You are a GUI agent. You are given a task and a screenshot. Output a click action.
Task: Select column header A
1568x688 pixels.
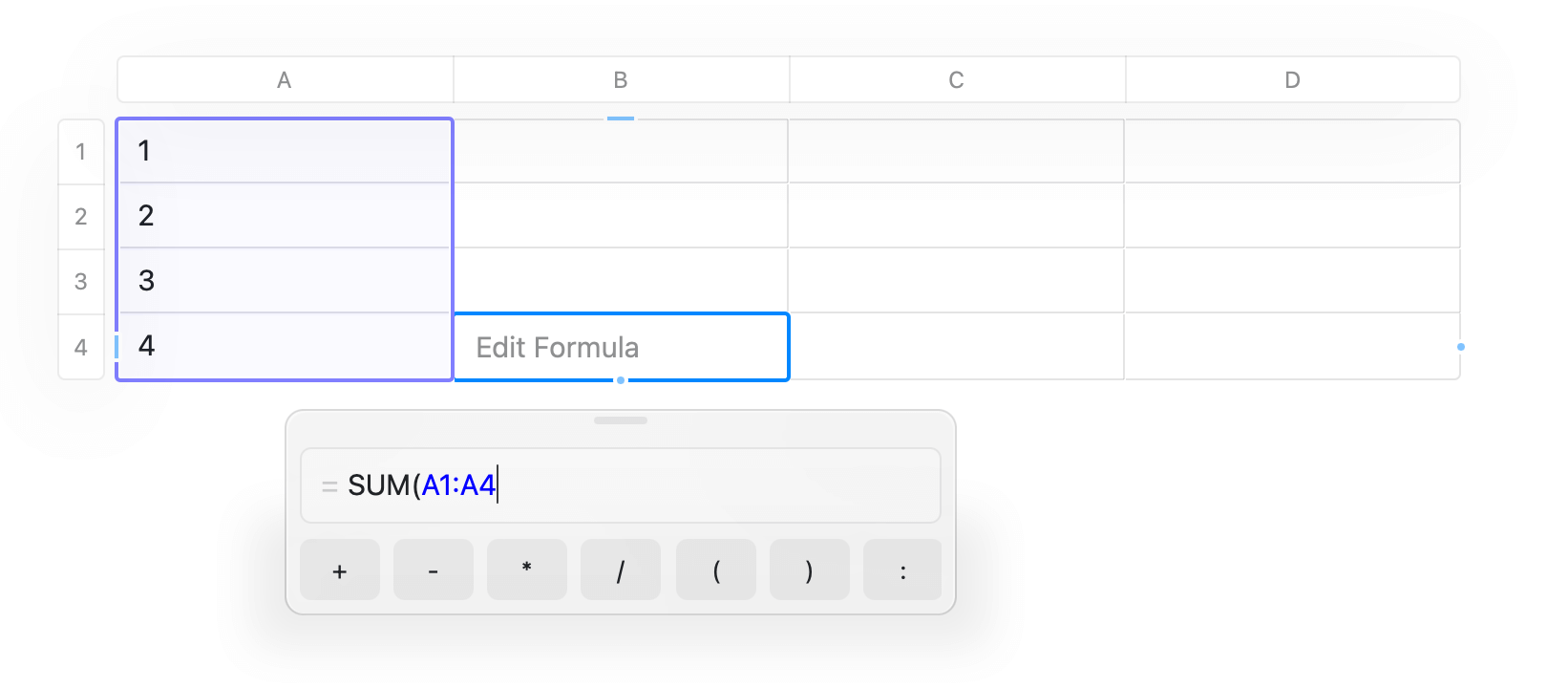284,79
